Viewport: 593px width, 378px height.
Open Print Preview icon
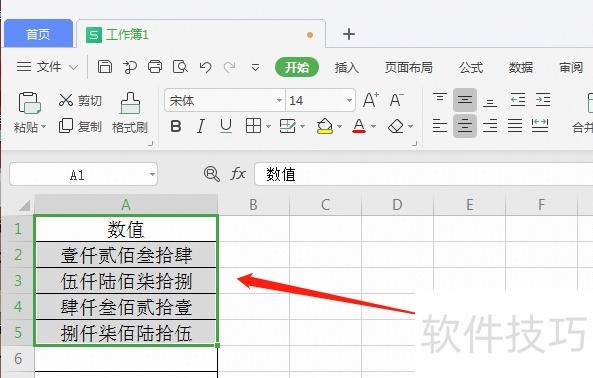(x=180, y=67)
